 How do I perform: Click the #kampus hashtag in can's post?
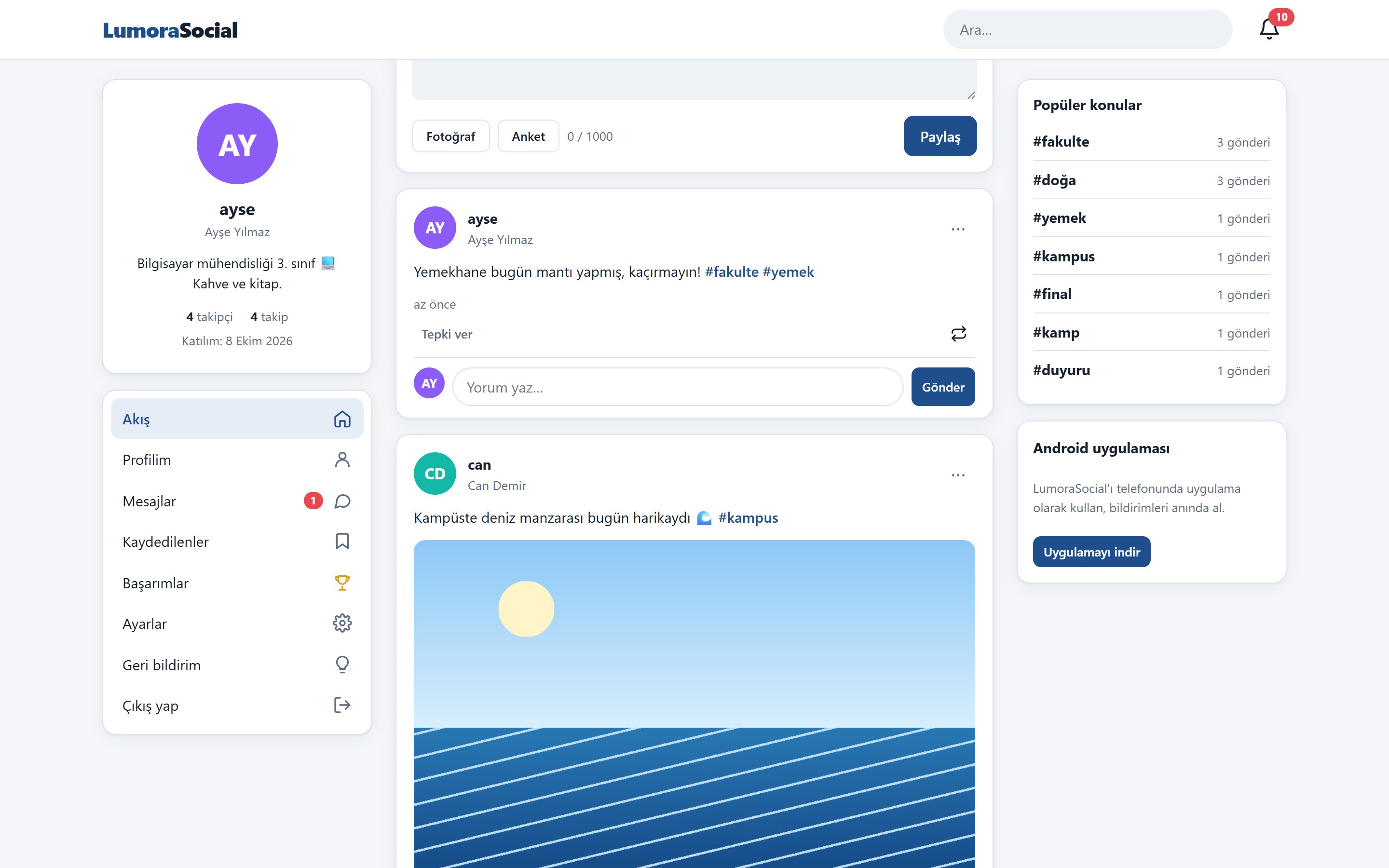click(x=748, y=518)
